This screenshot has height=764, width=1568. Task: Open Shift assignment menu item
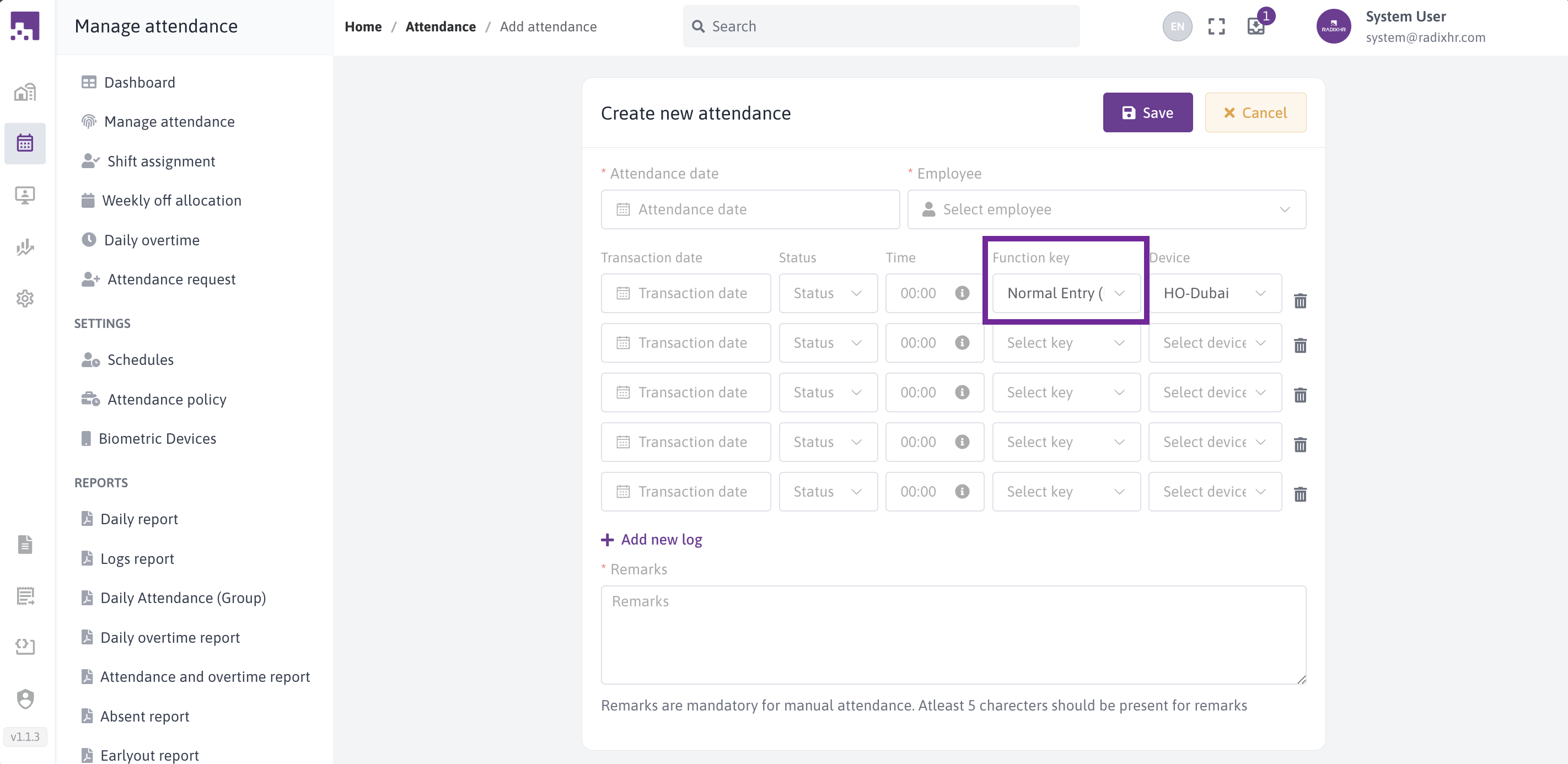coord(160,162)
